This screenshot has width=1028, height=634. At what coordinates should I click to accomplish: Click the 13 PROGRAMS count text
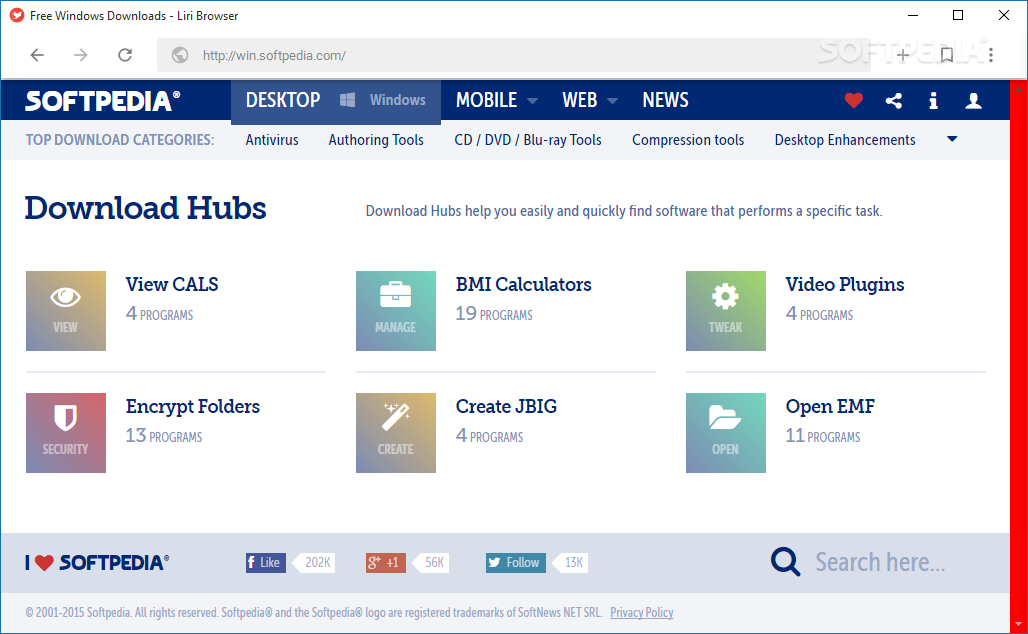pos(164,435)
